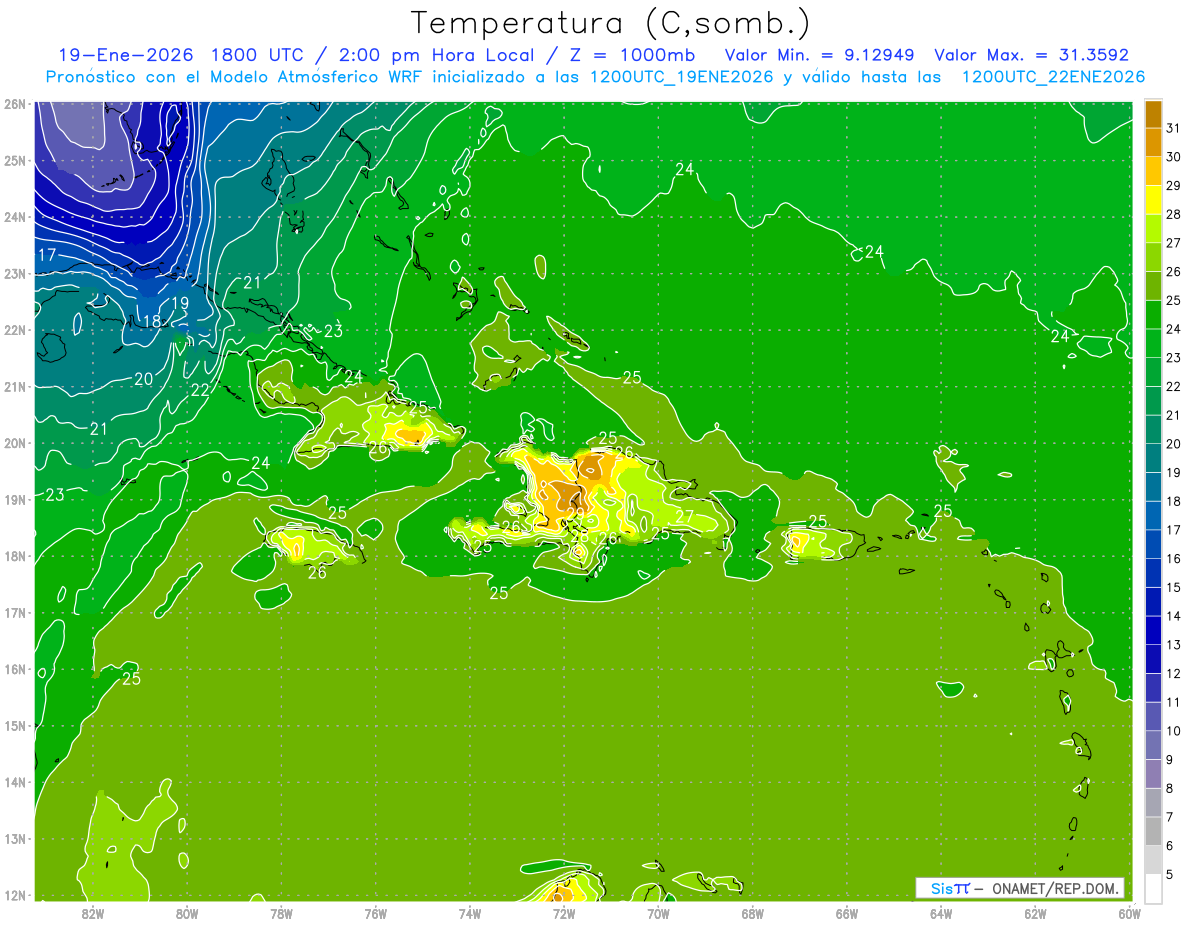Screen dimensions: 1200x927
Task: Click the '1200UTC_19ENE2026' initialization timestamp
Action: pos(681,77)
